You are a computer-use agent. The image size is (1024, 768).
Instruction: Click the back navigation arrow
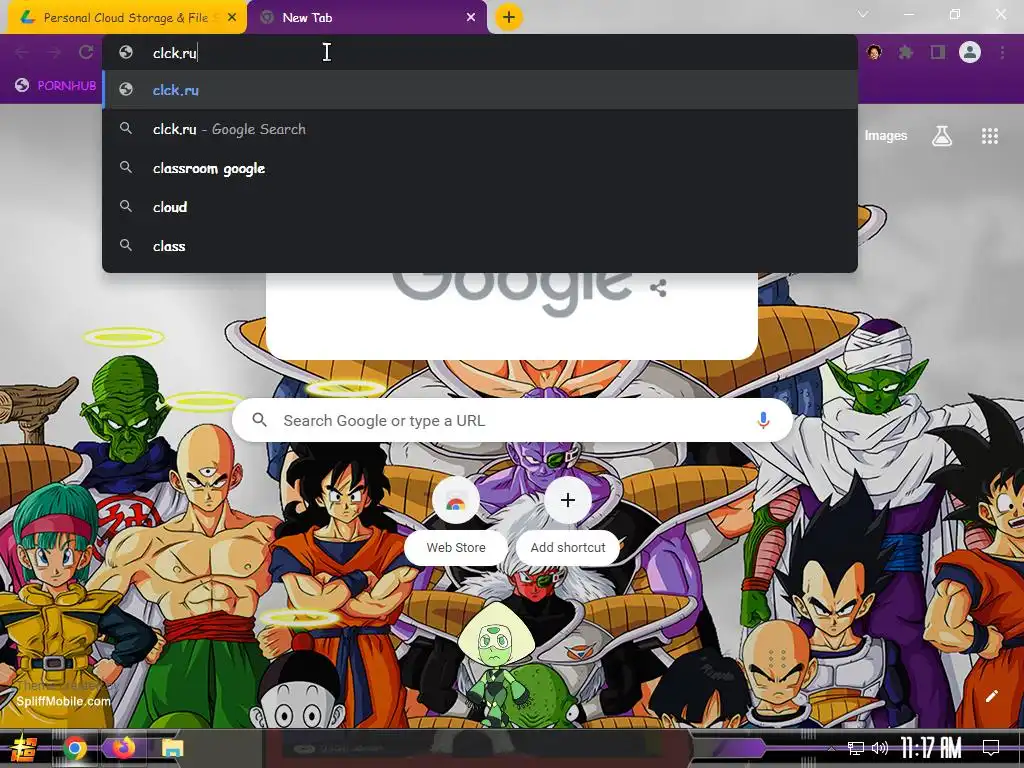pos(22,52)
